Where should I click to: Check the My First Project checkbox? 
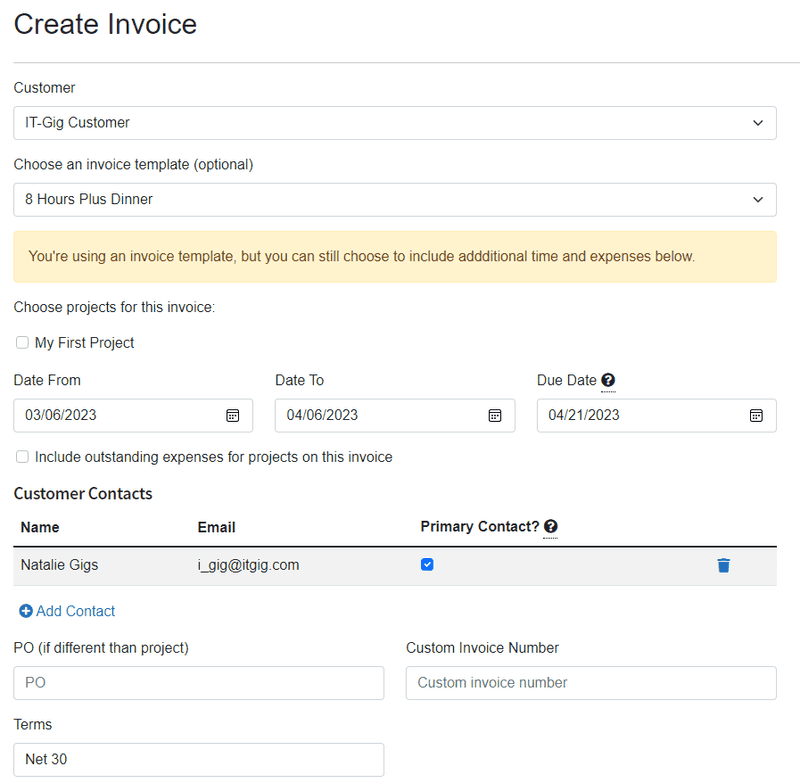22,342
